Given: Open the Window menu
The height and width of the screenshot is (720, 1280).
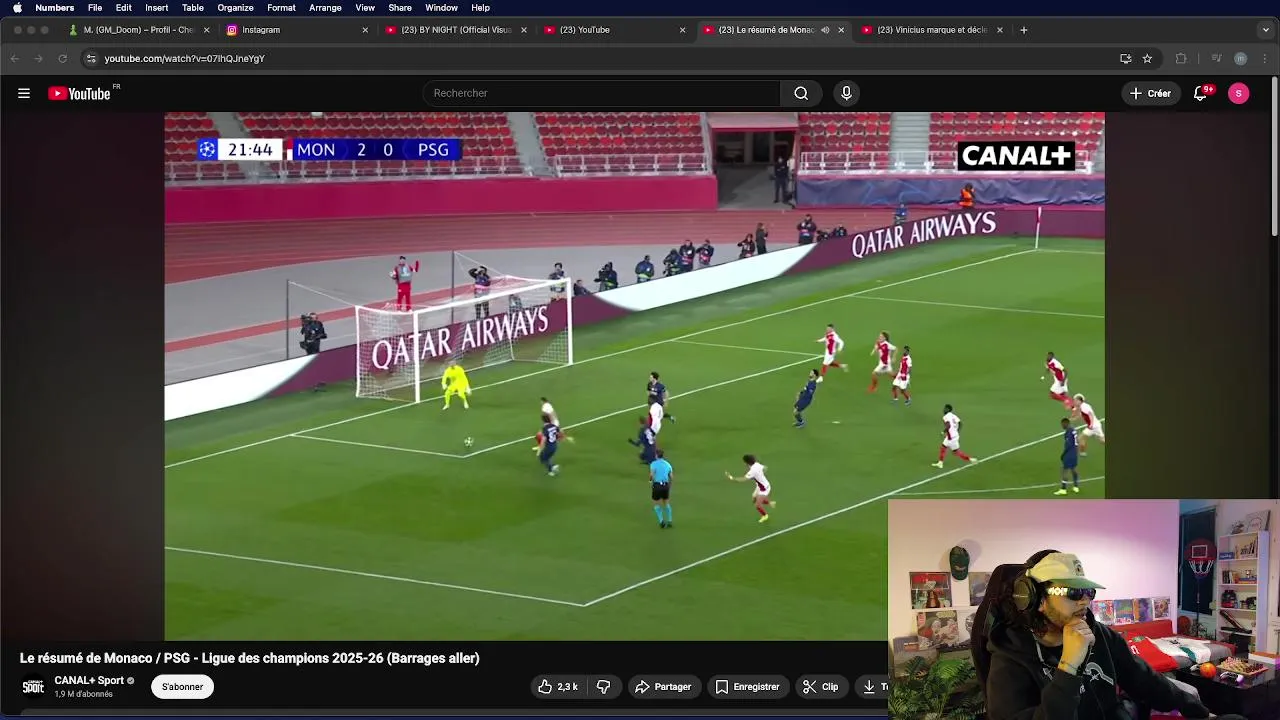Looking at the screenshot, I should tap(442, 7).
